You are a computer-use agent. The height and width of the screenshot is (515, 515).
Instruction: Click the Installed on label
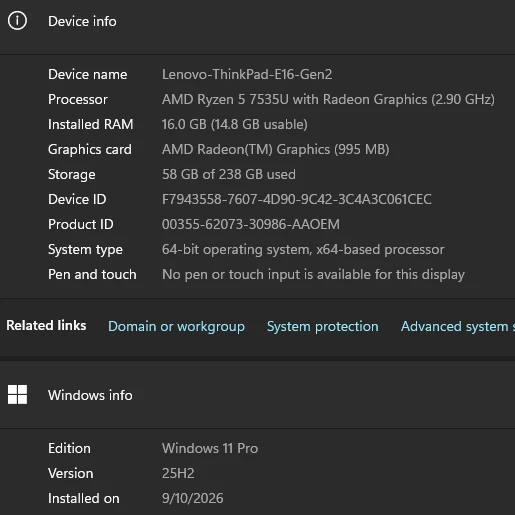84,499
